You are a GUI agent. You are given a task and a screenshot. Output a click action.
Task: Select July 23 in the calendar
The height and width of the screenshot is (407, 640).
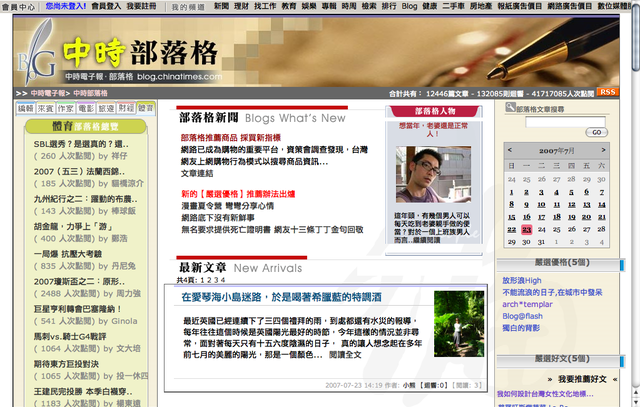pyautogui.click(x=527, y=229)
